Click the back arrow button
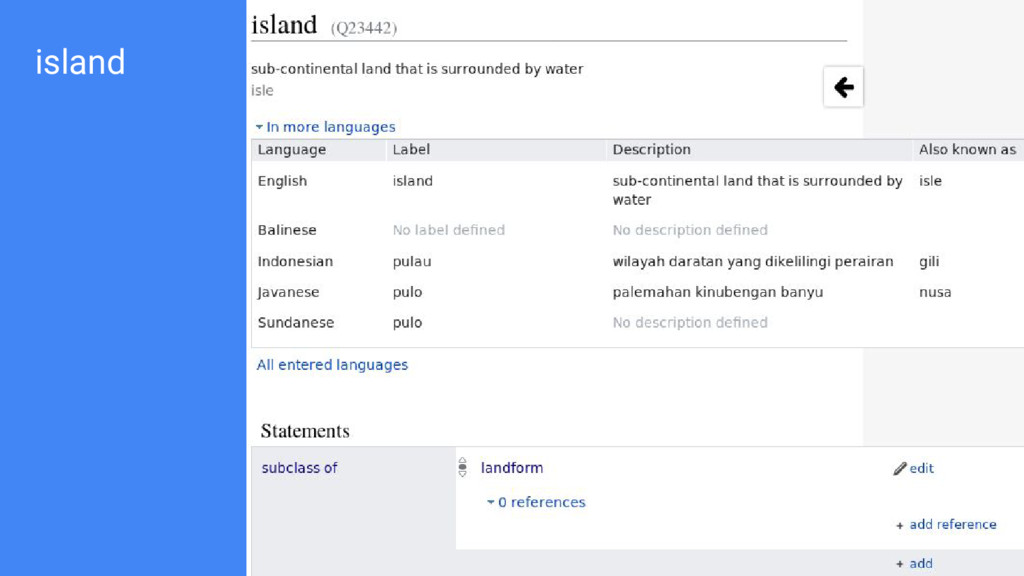Screen dimensions: 1024x576 point(843,87)
